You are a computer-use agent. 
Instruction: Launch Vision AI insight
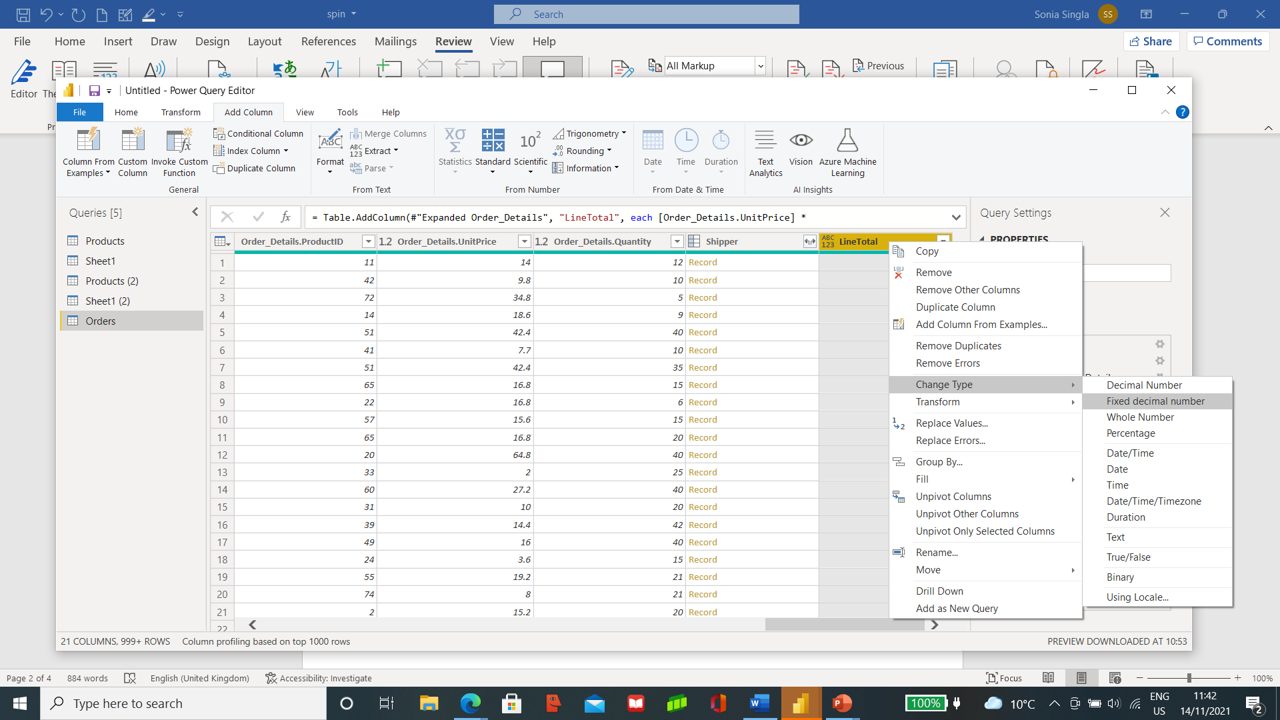pos(801,148)
